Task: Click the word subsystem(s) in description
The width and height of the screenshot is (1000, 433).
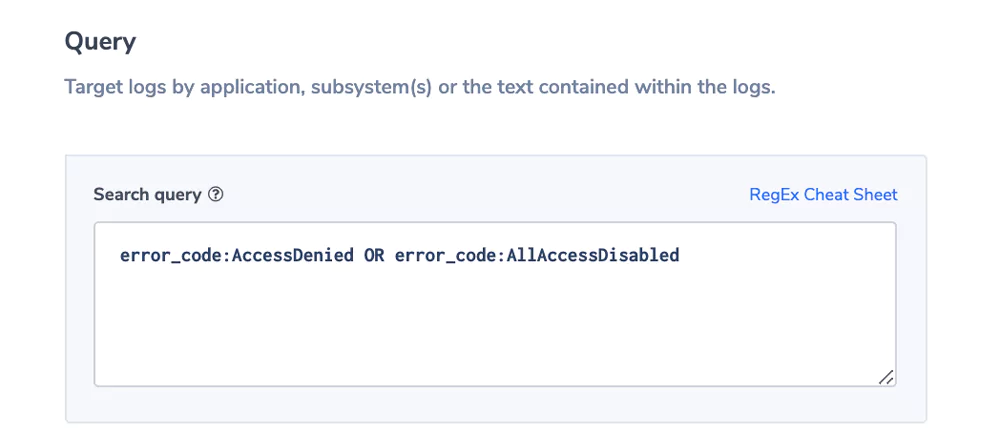Action: tap(371, 87)
